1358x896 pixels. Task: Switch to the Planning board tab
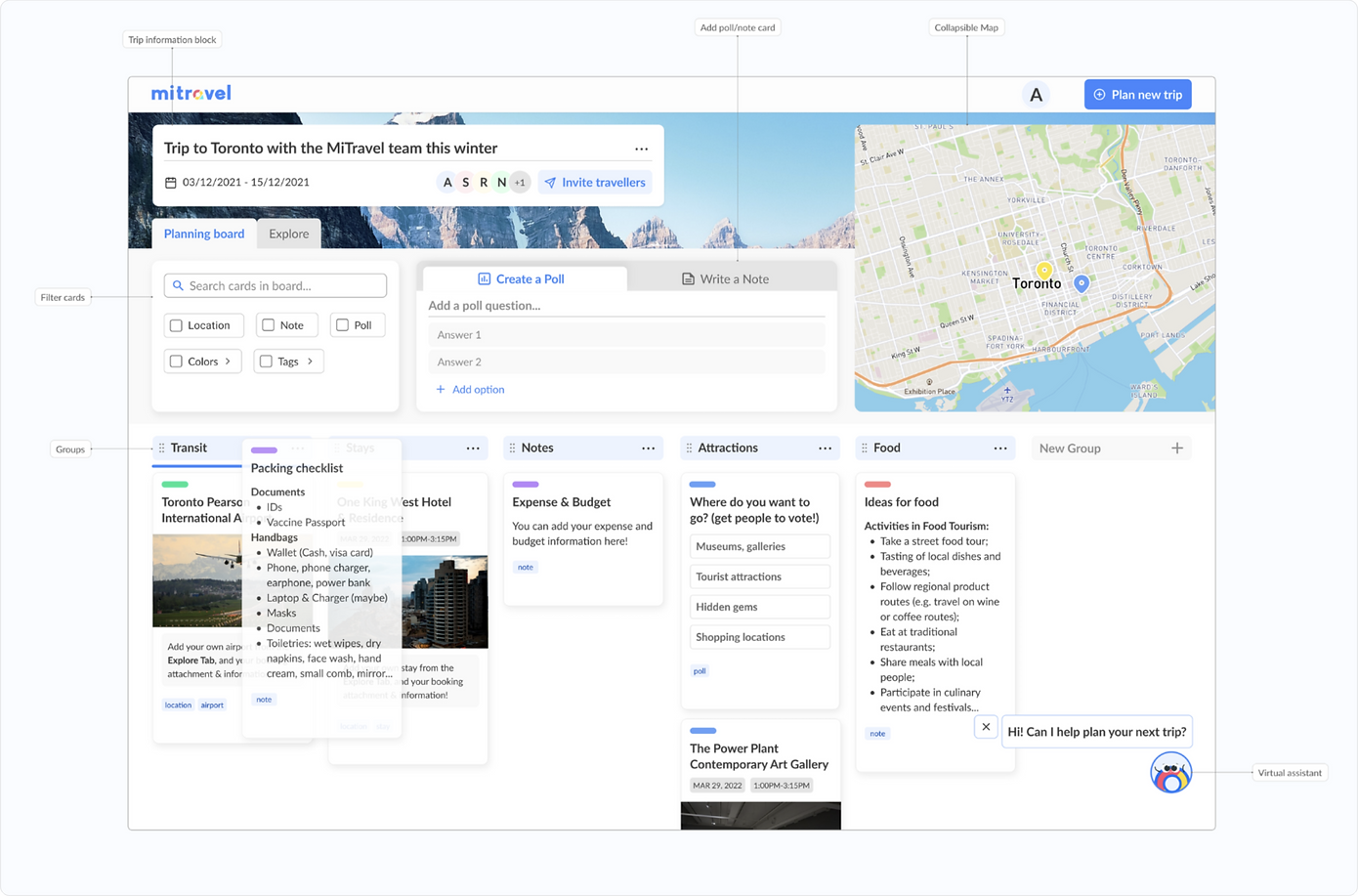coord(204,235)
